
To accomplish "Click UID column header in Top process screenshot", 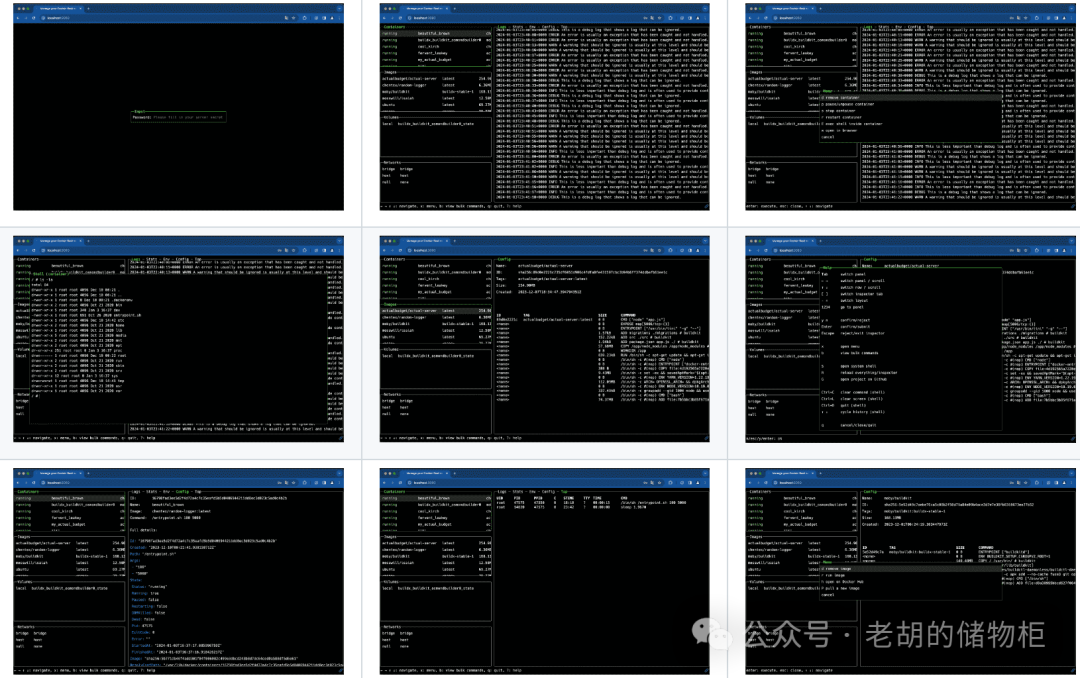I will click(500, 497).
